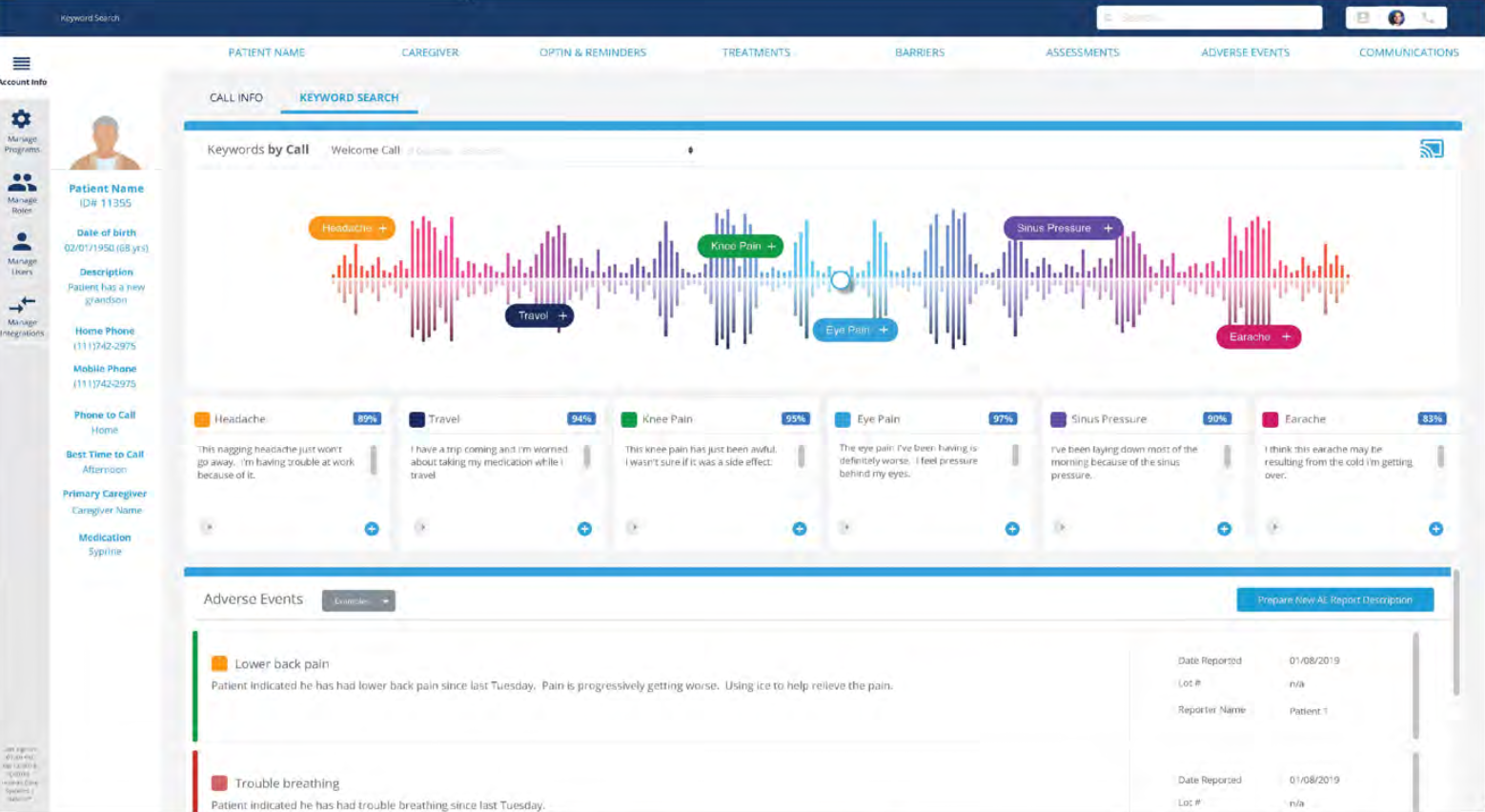Click the Sinus Pressure tag on waveform
The image size is (1485, 812).
1063,228
